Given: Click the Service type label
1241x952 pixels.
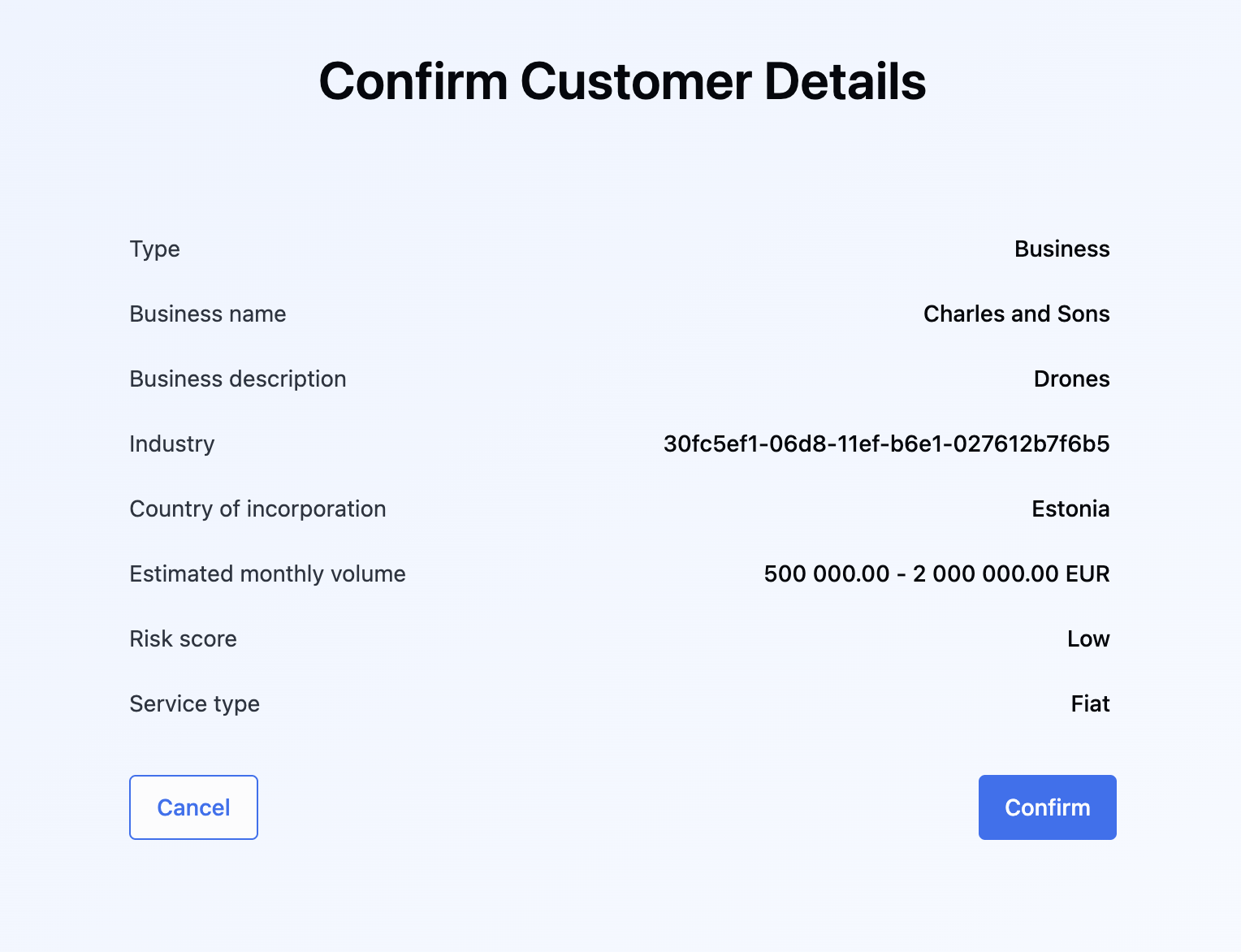Looking at the screenshot, I should click(x=194, y=704).
